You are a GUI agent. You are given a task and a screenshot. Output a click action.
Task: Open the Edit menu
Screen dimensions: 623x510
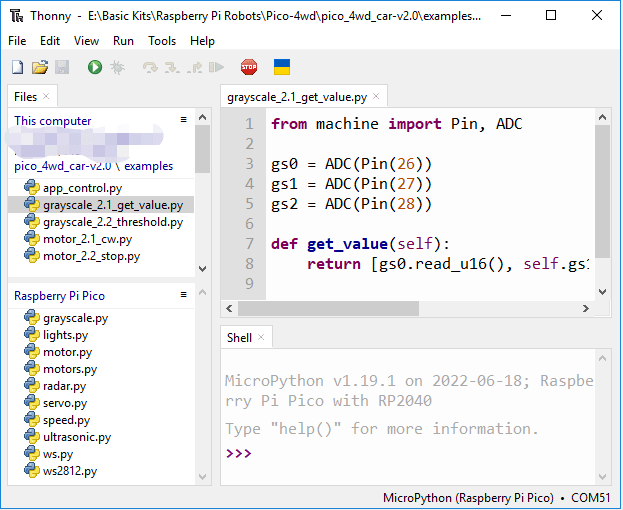coord(50,41)
